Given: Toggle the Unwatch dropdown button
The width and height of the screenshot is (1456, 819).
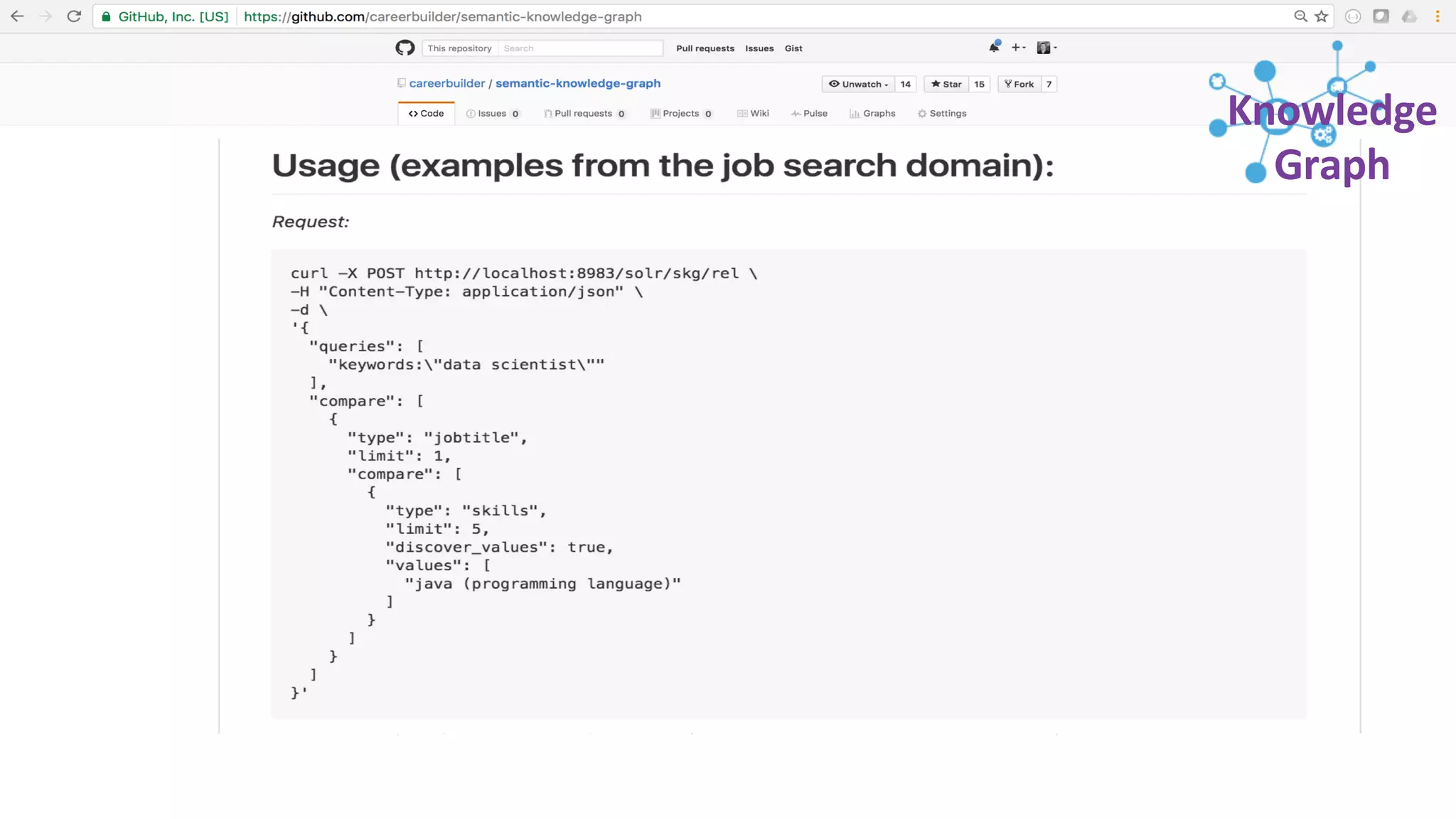Looking at the screenshot, I should tap(858, 84).
